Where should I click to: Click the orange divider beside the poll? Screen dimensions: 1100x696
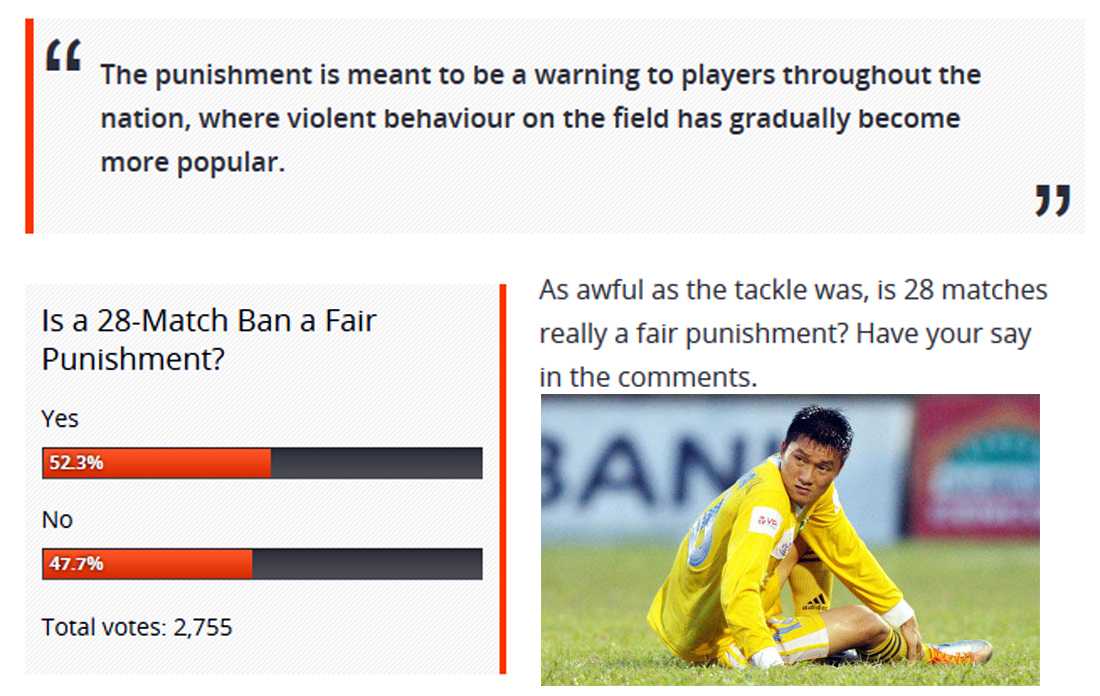502,478
